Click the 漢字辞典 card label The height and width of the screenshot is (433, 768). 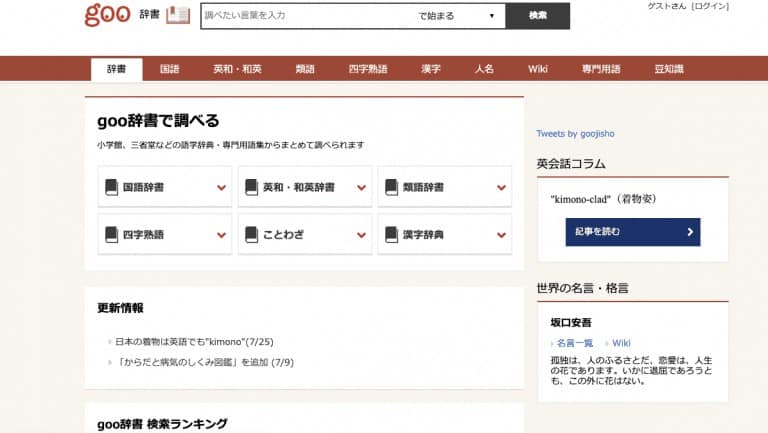[423, 235]
